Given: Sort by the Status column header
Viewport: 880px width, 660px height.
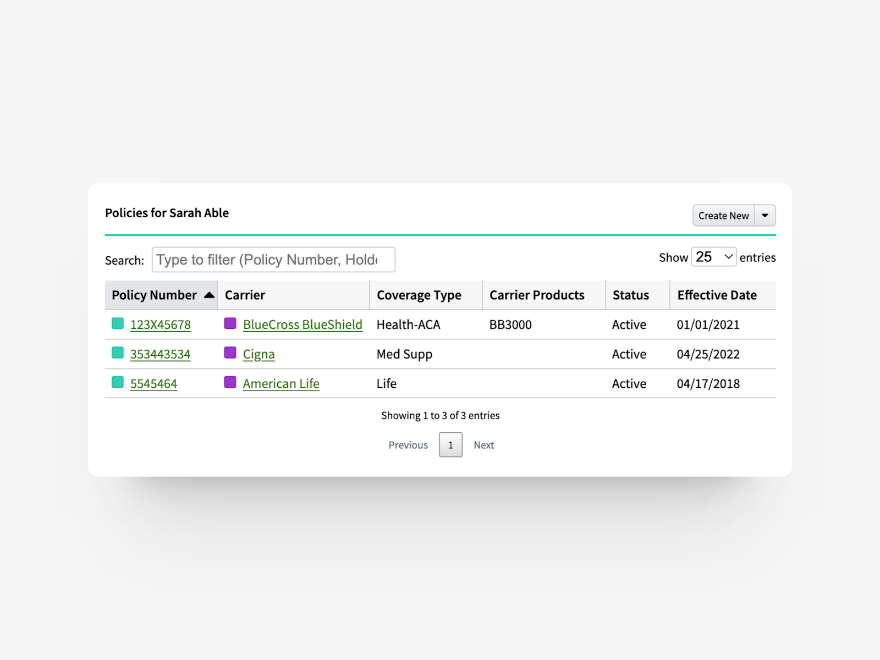Looking at the screenshot, I should pyautogui.click(x=630, y=295).
